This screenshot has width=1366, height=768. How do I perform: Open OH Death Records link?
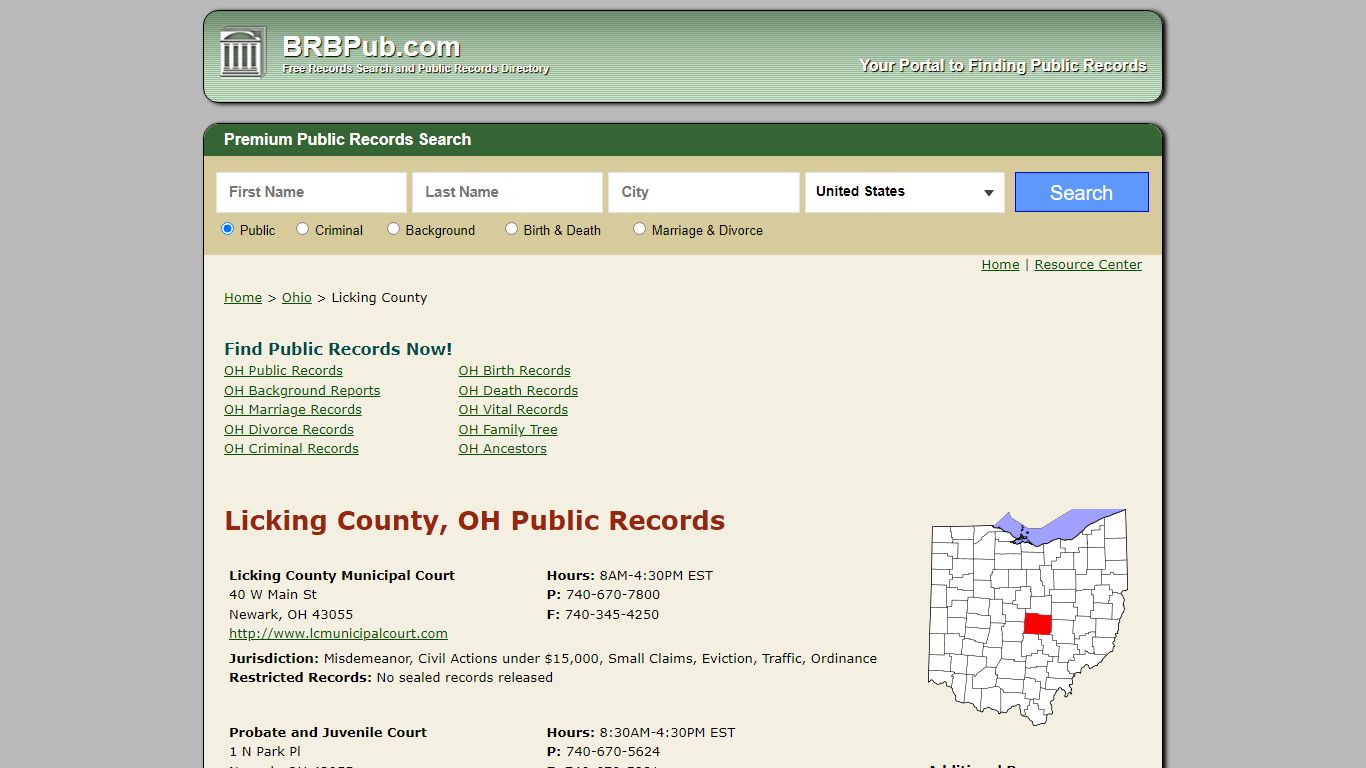point(518,391)
